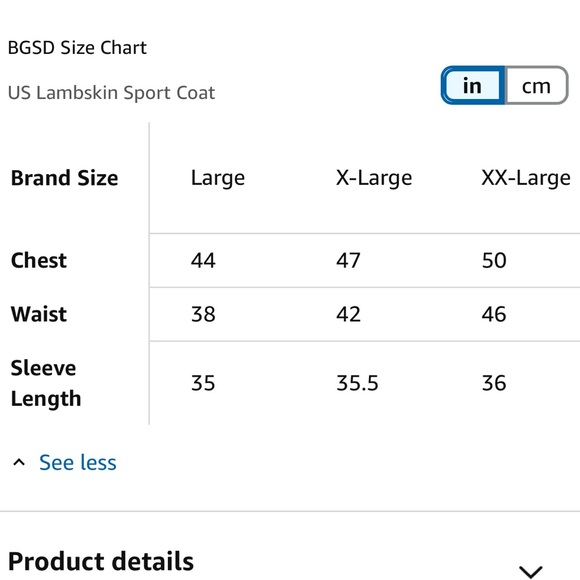Click the XX-Large chest value 50

click(x=494, y=260)
